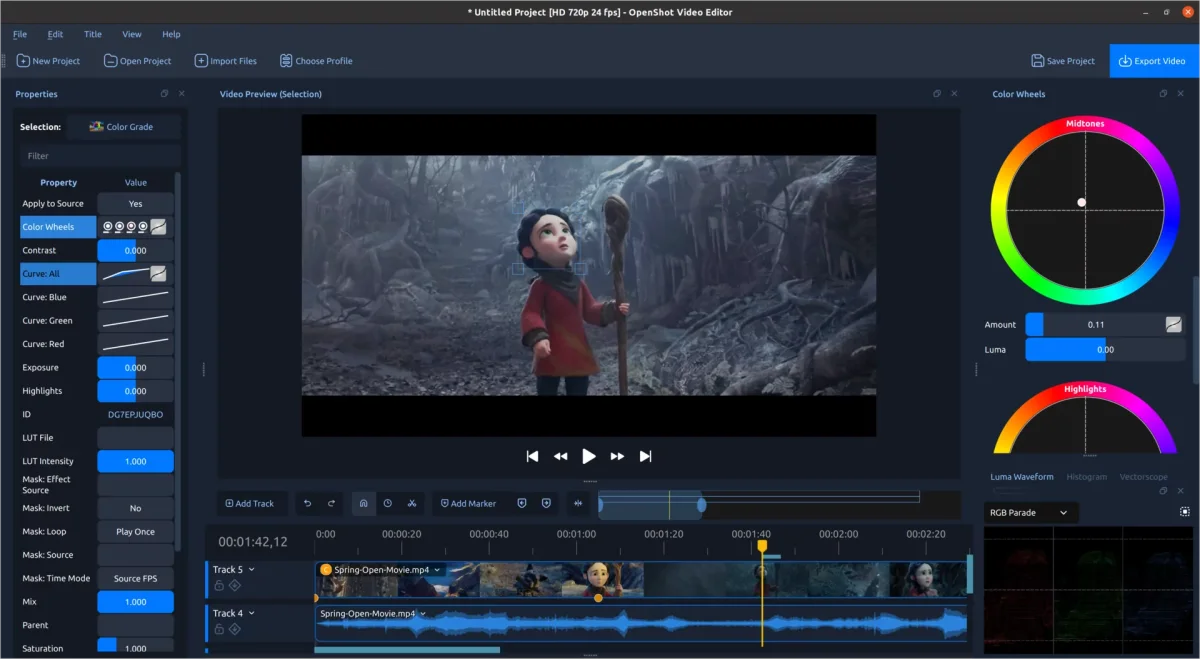
Task: Click the previous marker shield icon
Action: click(521, 503)
